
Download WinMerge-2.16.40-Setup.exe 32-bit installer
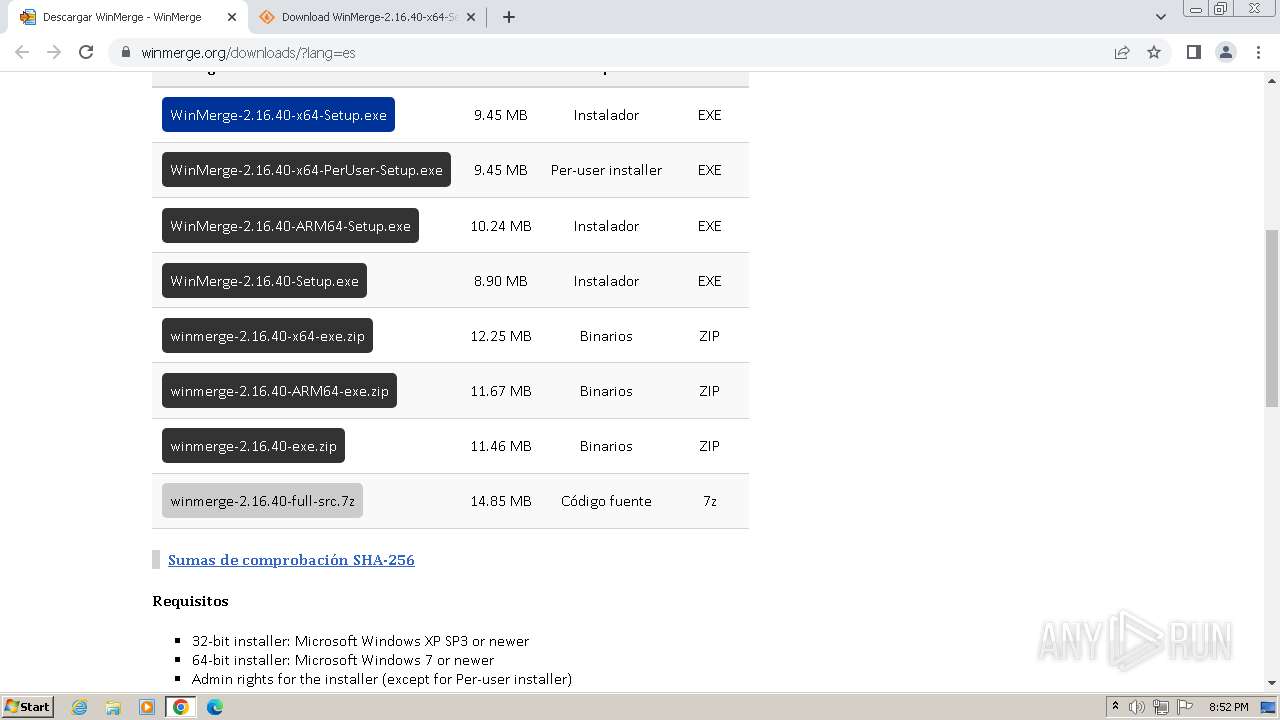(x=264, y=281)
